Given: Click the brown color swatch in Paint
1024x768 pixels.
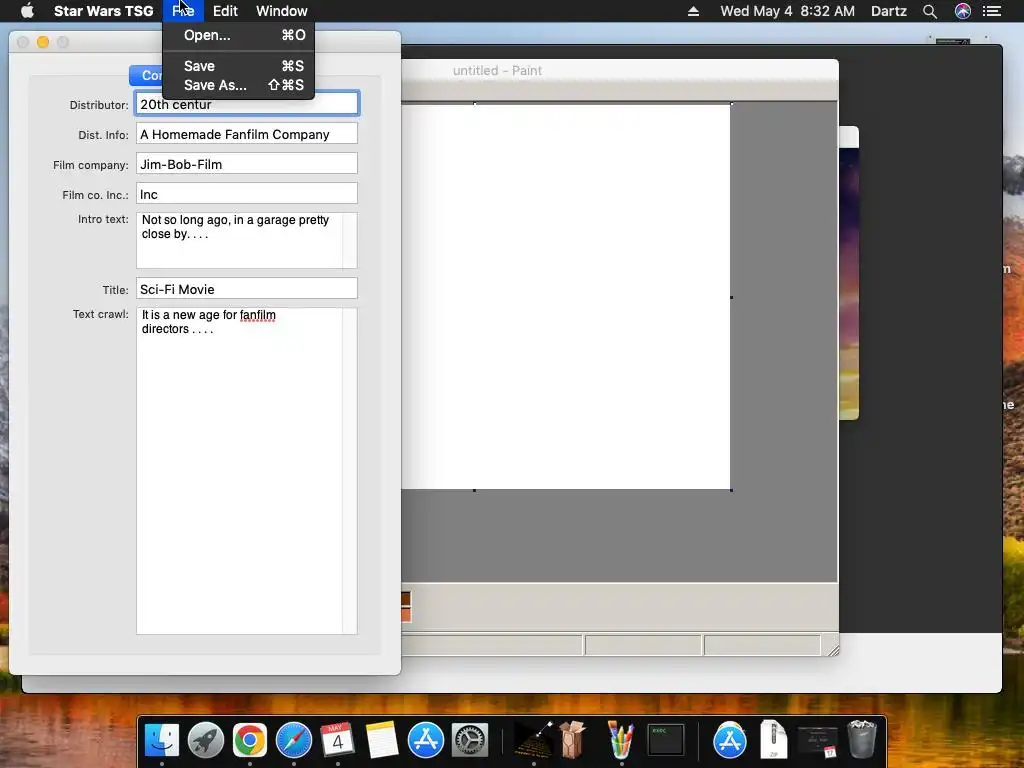Looking at the screenshot, I should pyautogui.click(x=406, y=599).
